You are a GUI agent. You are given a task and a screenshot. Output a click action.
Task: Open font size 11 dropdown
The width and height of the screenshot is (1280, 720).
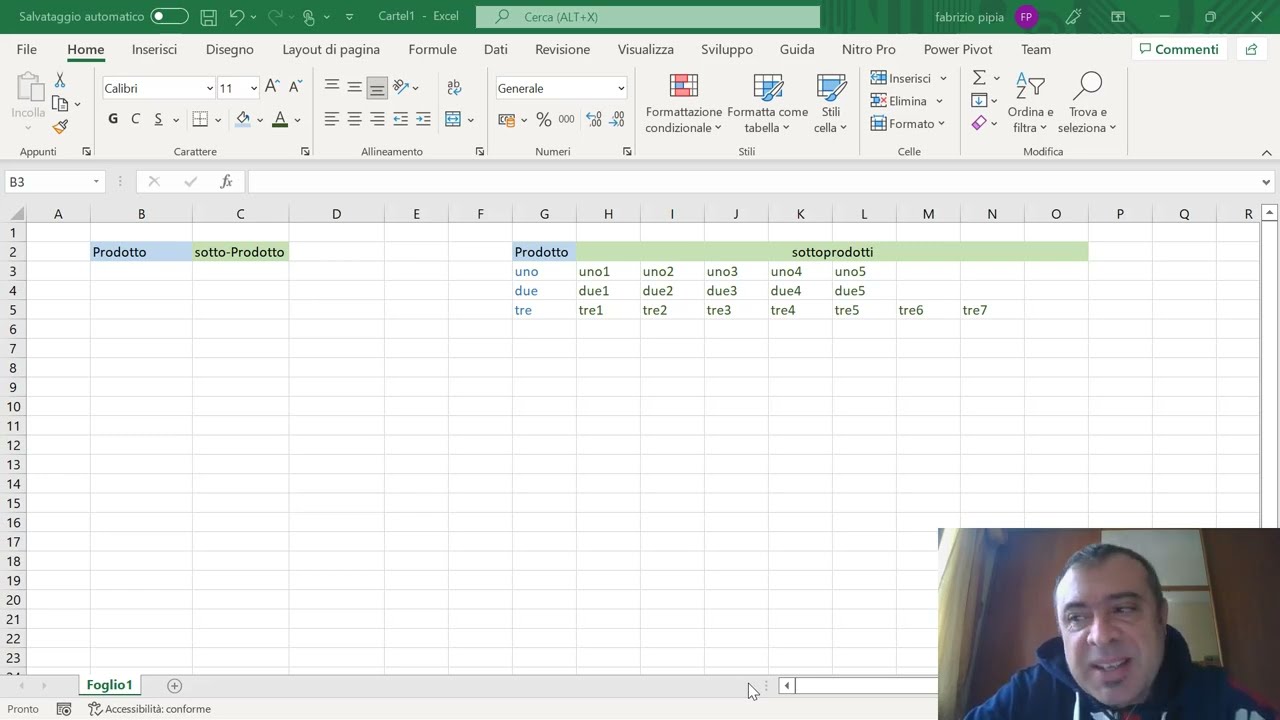(253, 88)
